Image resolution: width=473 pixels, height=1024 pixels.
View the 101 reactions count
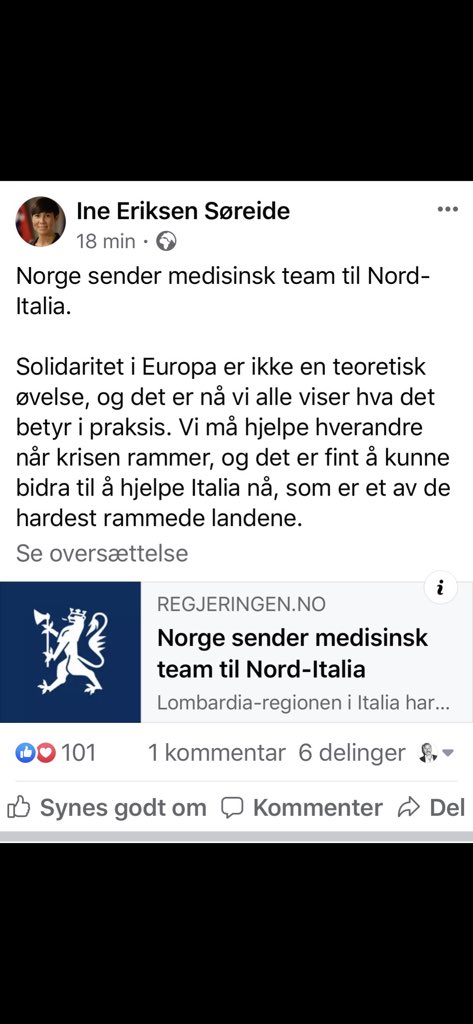79,753
